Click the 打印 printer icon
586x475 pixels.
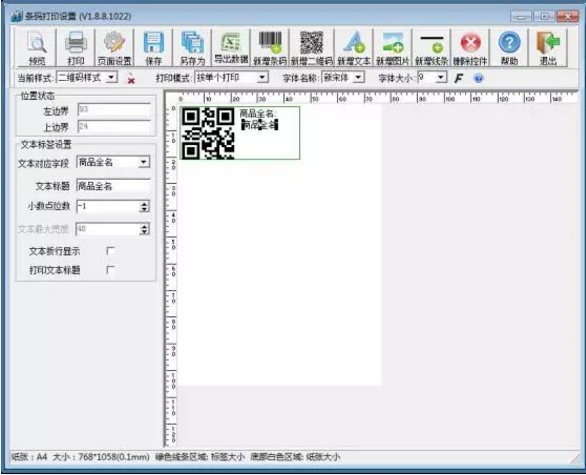pos(76,47)
